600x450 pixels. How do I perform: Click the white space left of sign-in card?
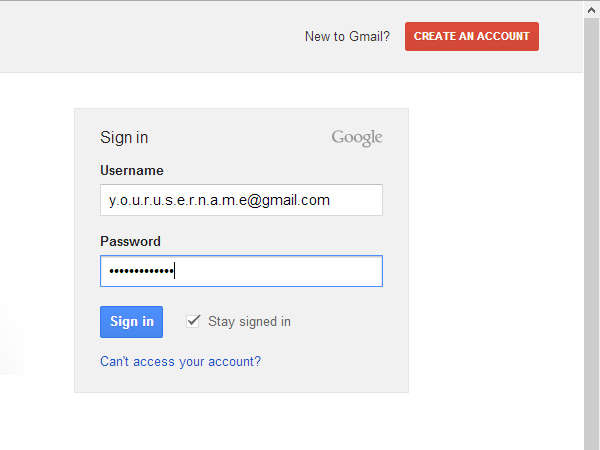coord(40,200)
